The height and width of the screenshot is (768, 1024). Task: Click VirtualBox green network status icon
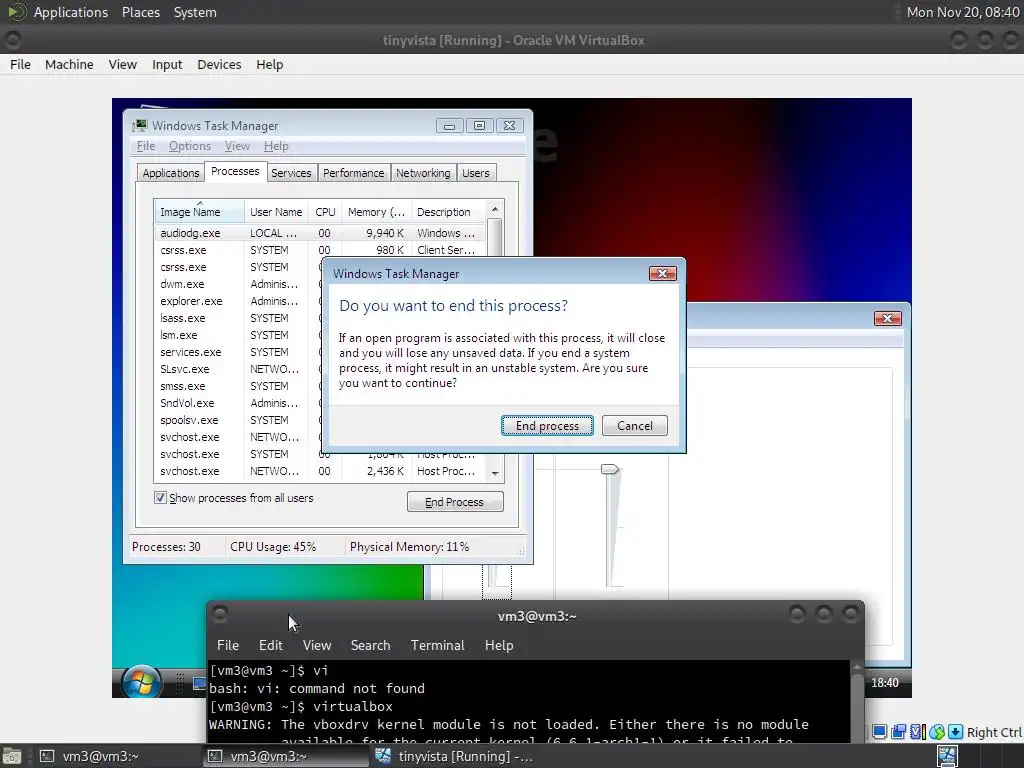937,732
